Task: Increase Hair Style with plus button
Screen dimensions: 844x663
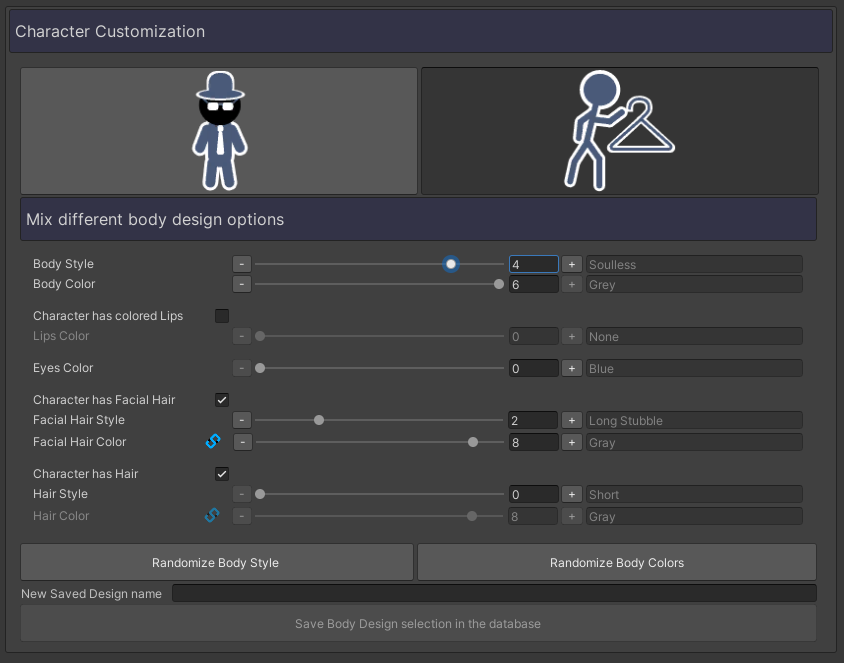Action: coord(571,494)
